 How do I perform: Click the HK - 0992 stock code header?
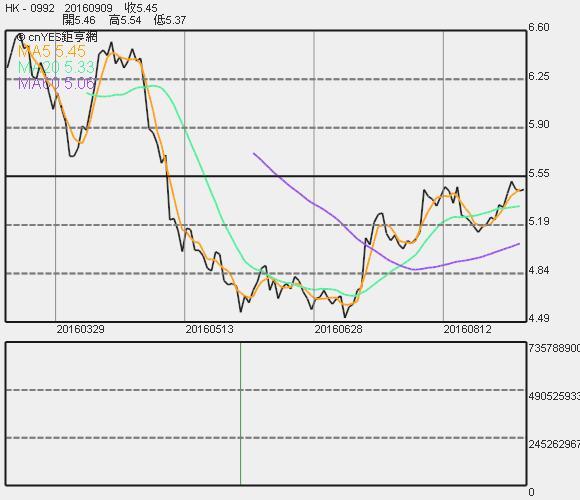pos(30,8)
